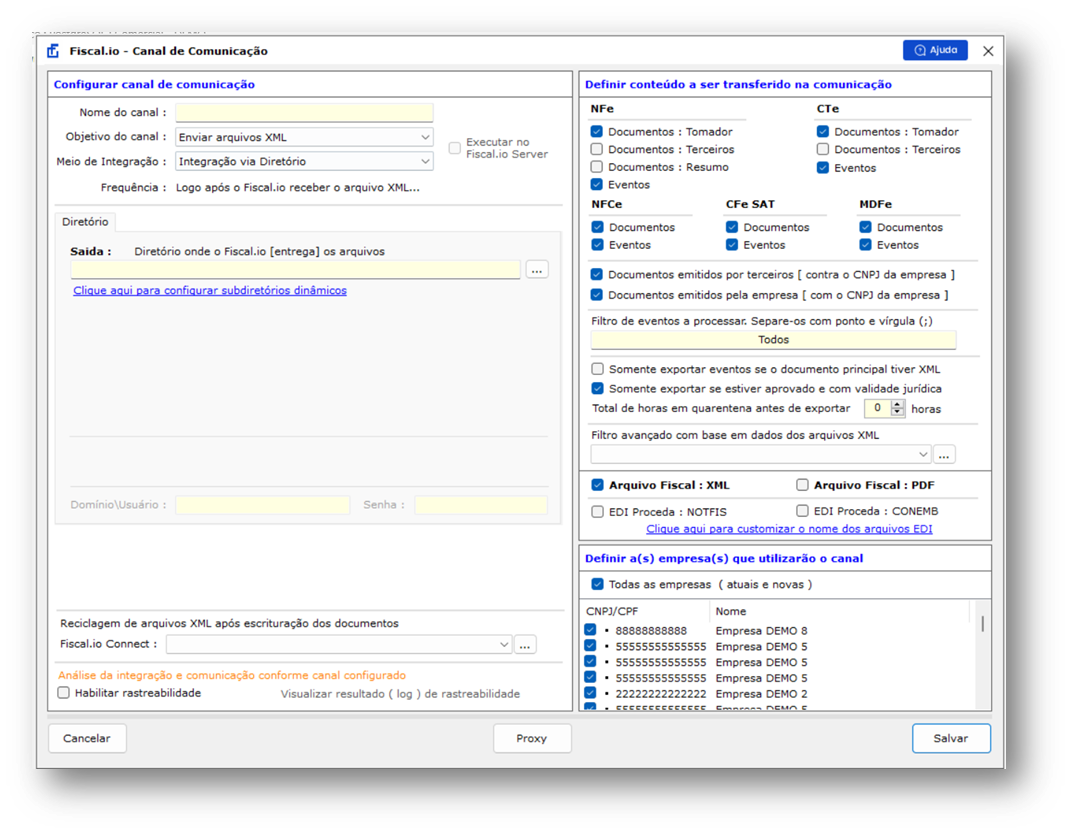
Task: Open the Meio de Integração dropdown
Action: [304, 162]
